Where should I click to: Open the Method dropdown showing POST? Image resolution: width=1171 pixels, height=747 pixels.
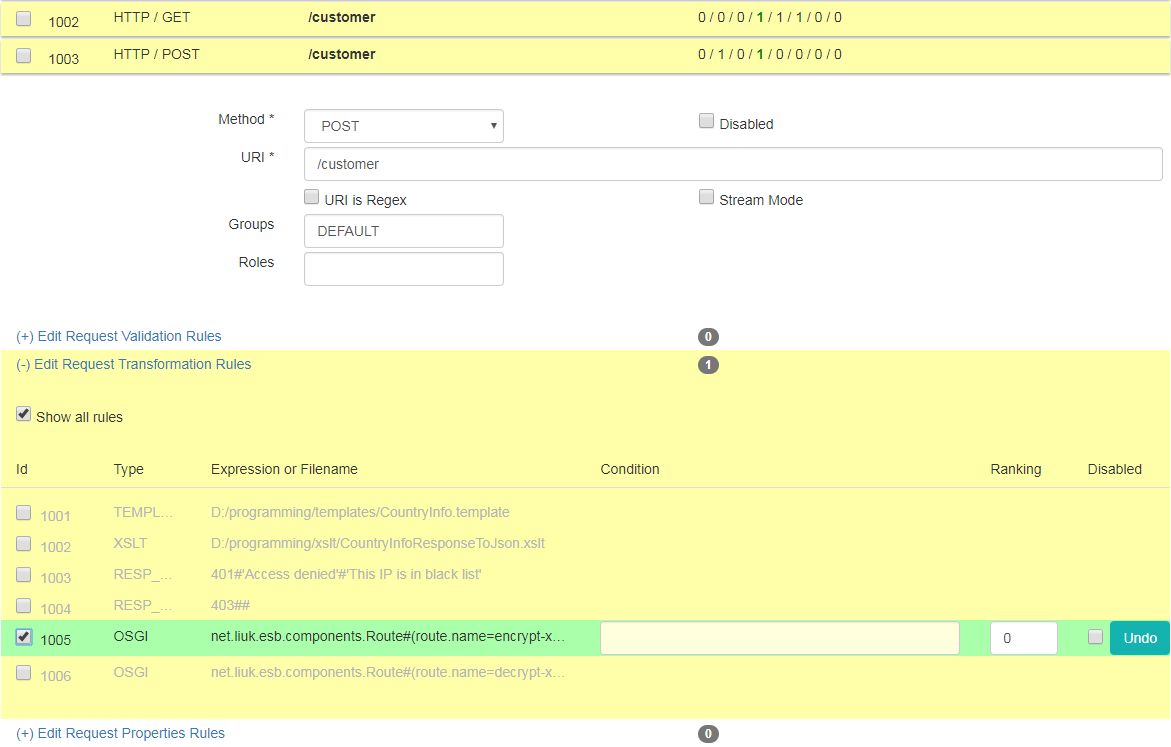pos(403,126)
